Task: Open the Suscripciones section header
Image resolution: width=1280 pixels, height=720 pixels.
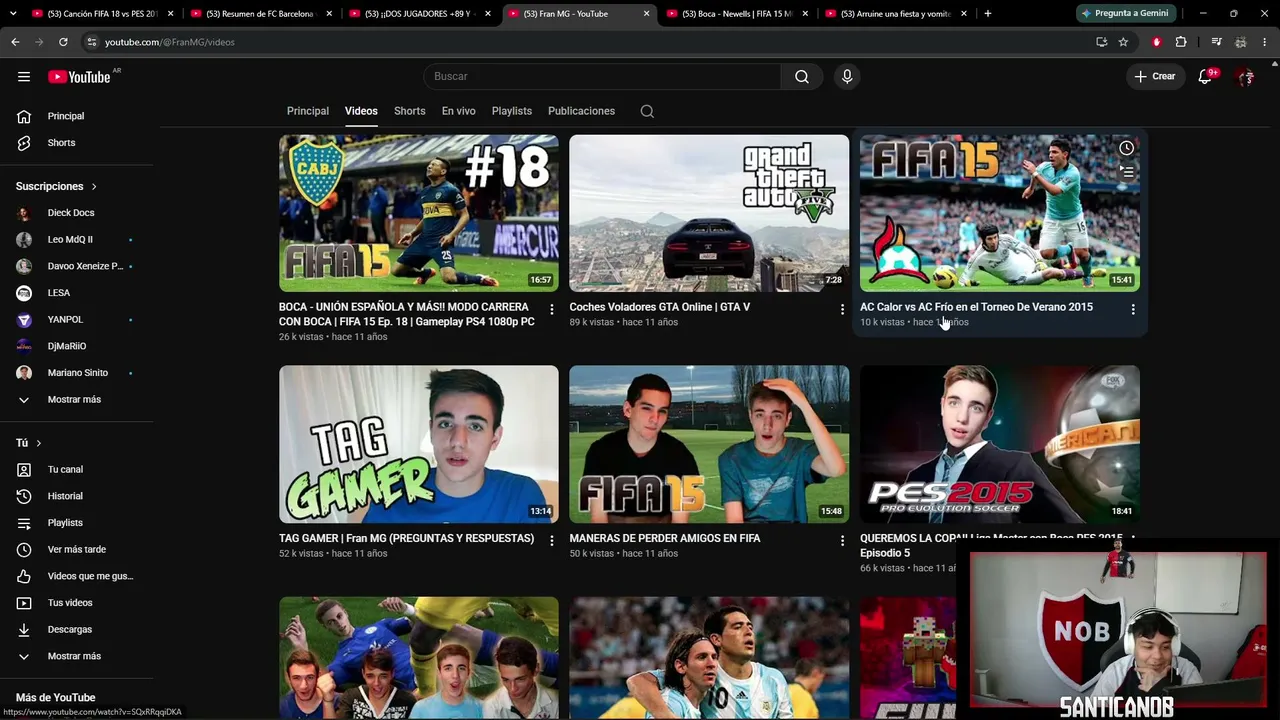Action: pyautogui.click(x=56, y=186)
